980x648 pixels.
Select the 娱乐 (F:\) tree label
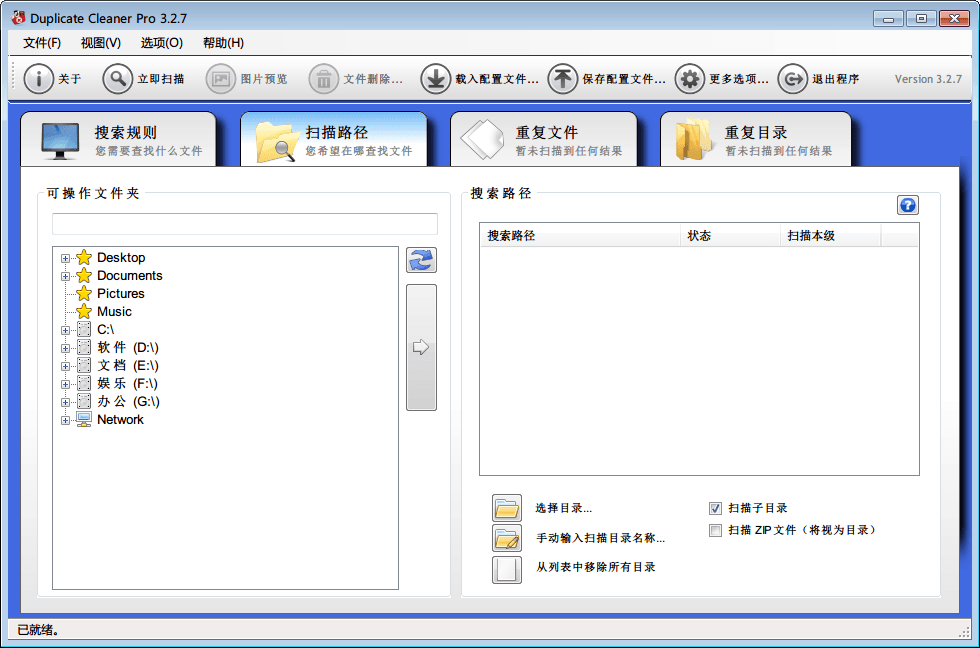pyautogui.click(x=128, y=384)
